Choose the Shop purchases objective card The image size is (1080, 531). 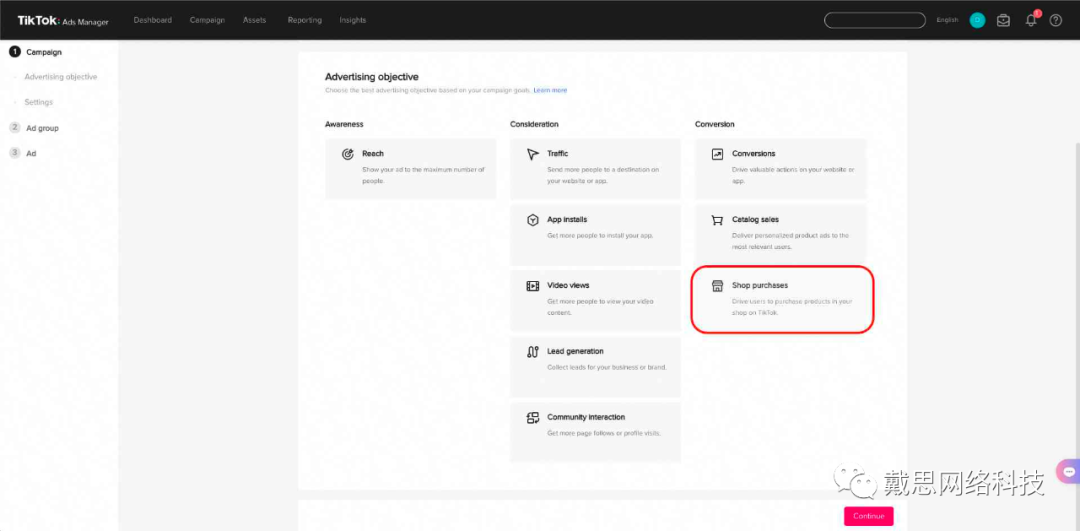pyautogui.click(x=782, y=300)
